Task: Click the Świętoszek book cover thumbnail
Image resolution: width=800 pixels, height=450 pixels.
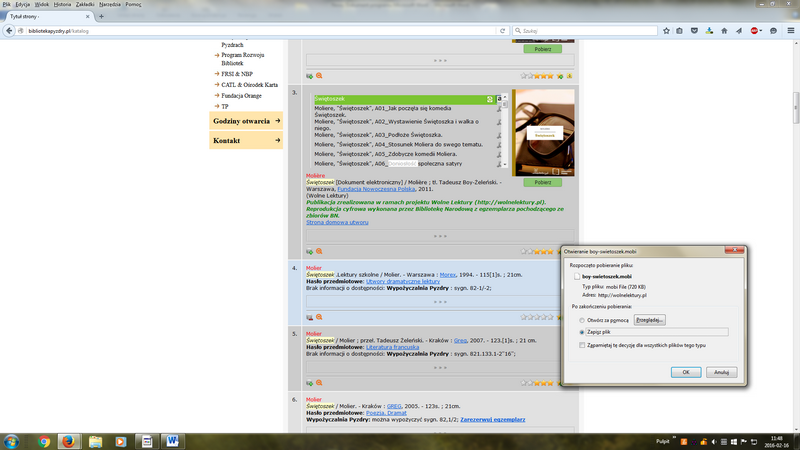Action: click(543, 133)
